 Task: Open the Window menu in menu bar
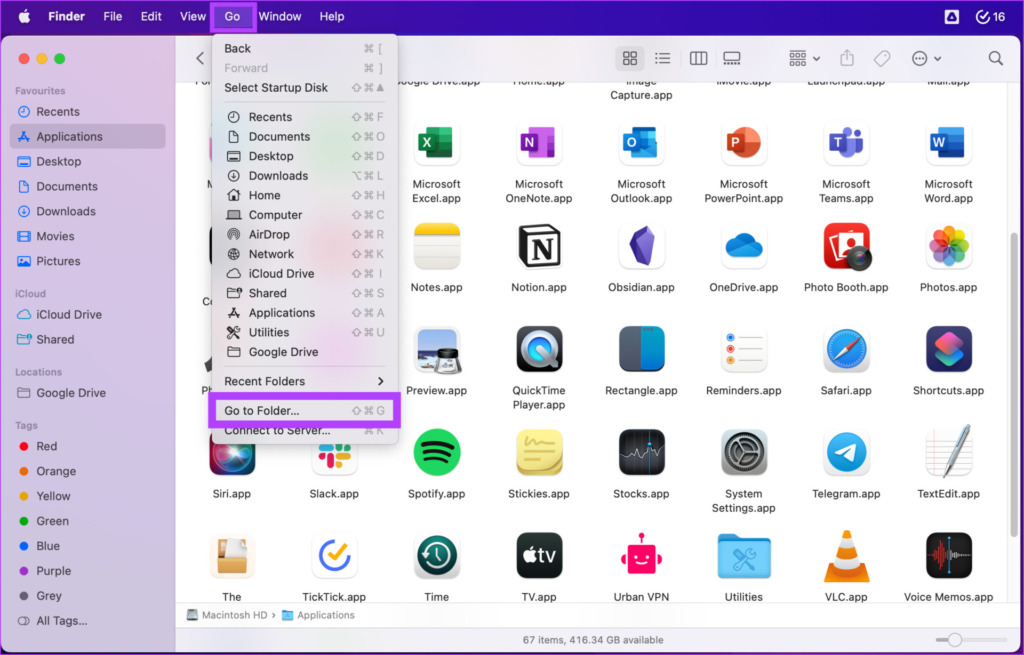[x=280, y=16]
